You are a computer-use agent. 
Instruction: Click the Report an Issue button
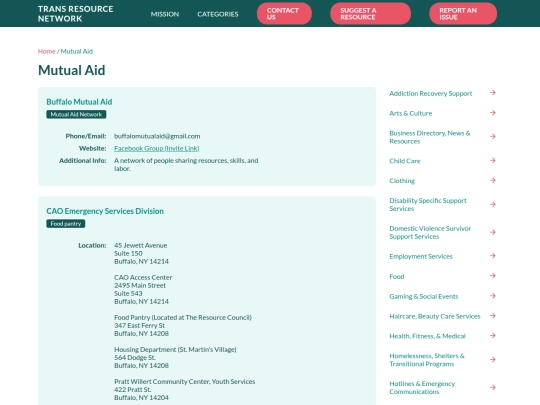pyautogui.click(x=463, y=14)
